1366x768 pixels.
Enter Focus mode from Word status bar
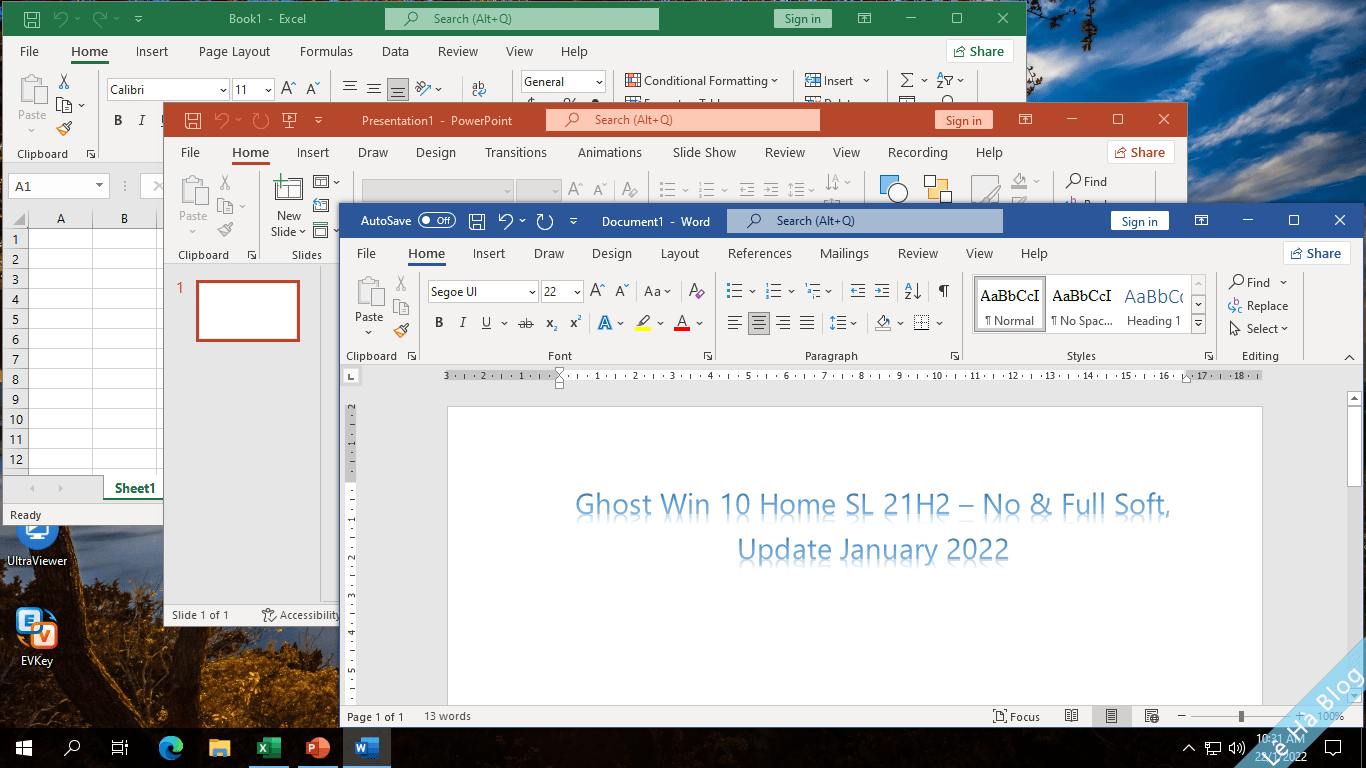tap(1016, 716)
